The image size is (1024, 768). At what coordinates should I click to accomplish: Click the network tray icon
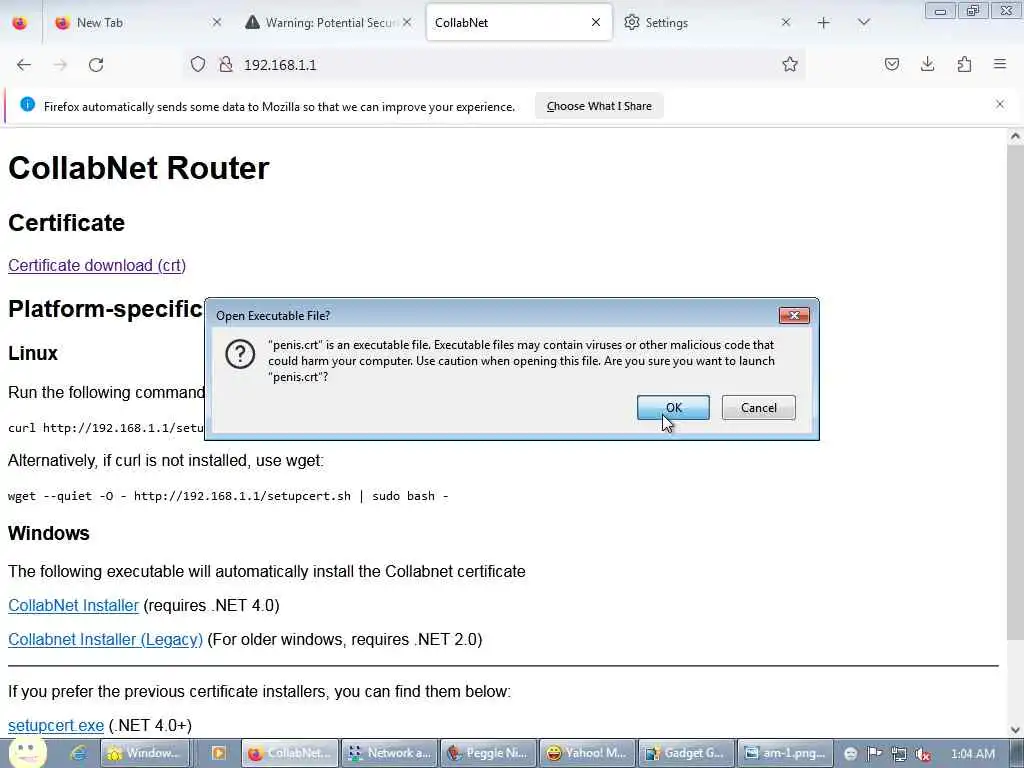[x=899, y=754]
